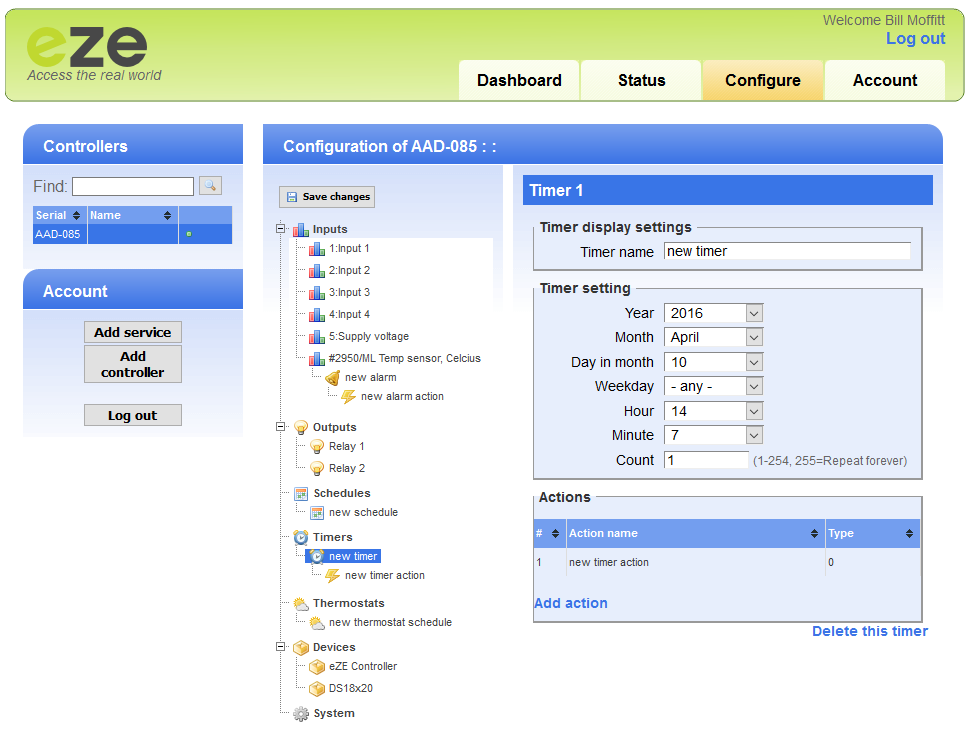Click into the Timer name field

787,252
